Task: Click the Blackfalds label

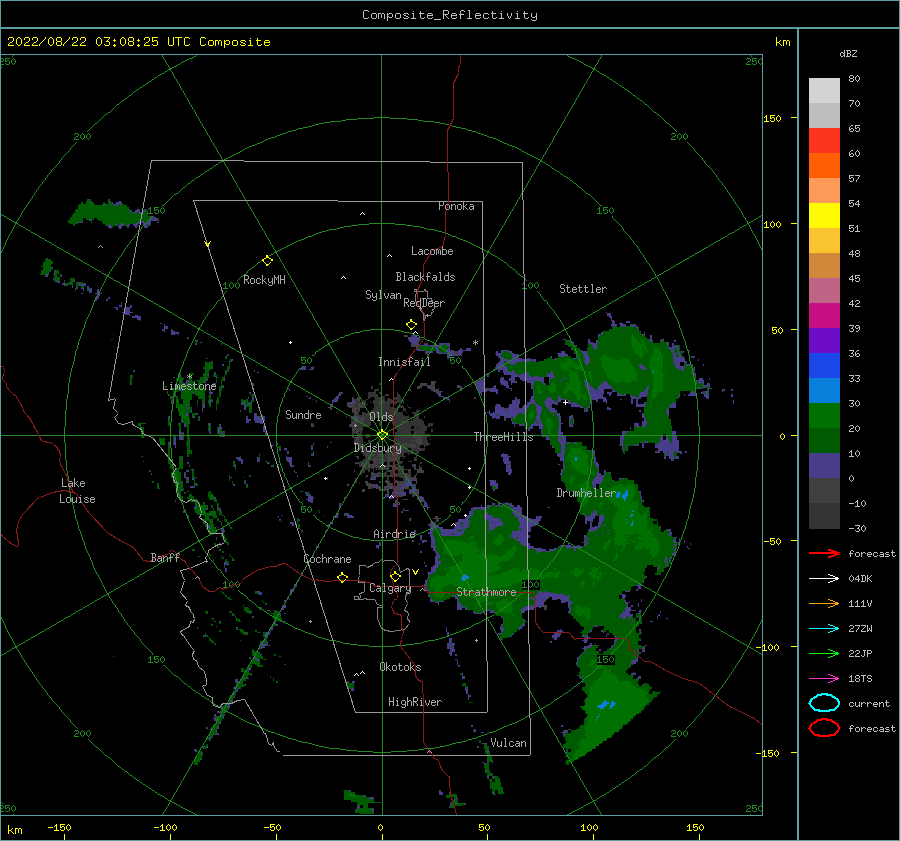Action: point(425,277)
